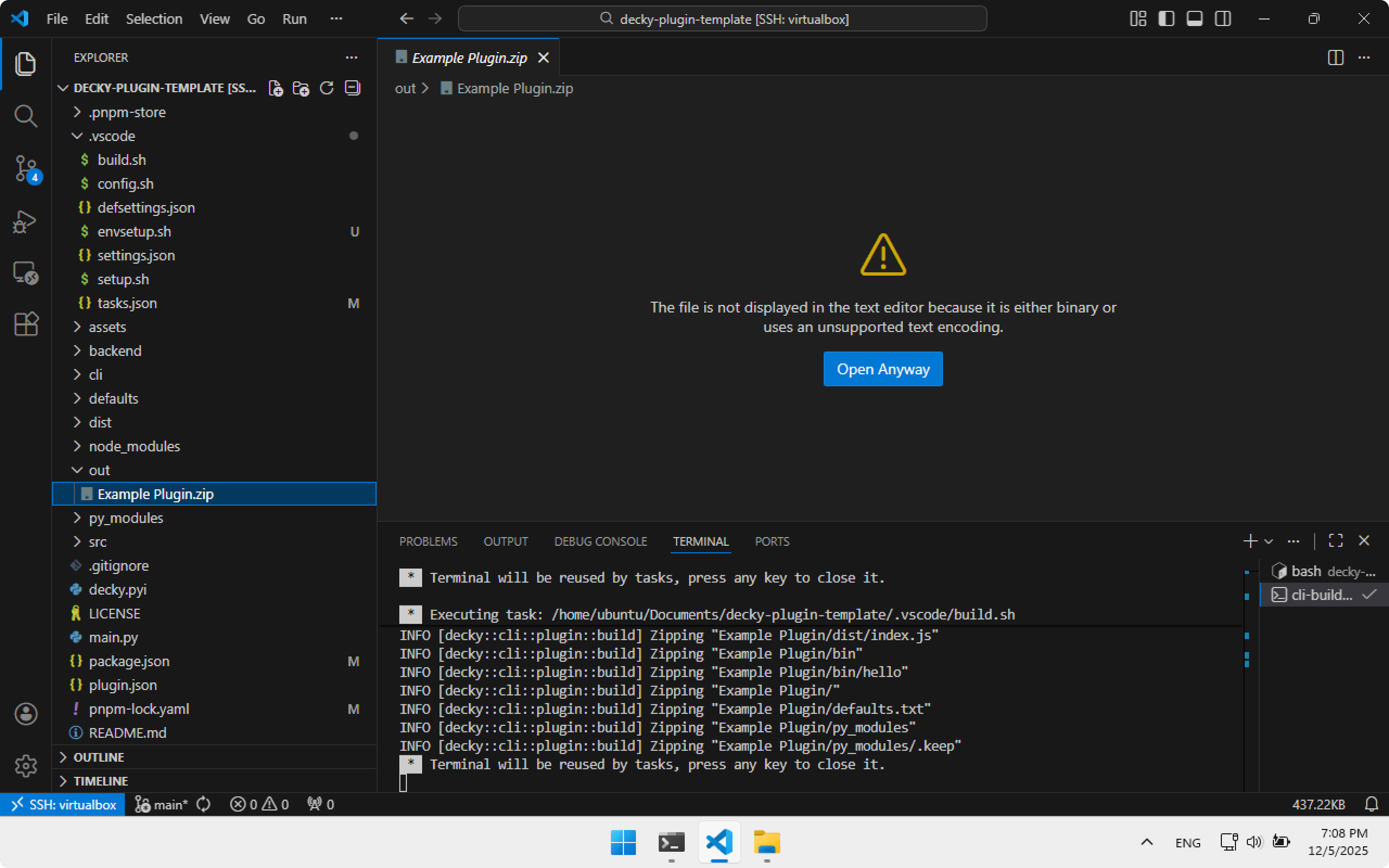Expand the backend folder
The image size is (1389, 868).
(115, 351)
